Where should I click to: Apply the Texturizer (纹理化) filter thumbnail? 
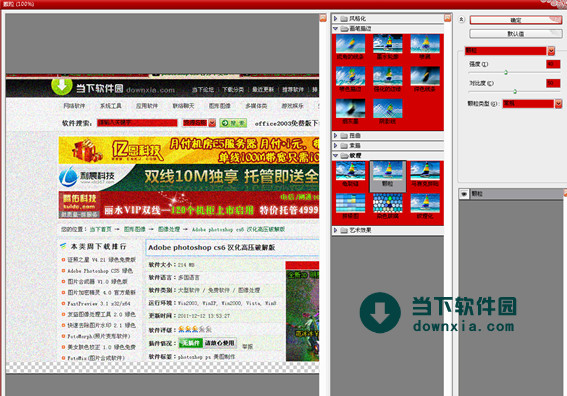[425, 206]
